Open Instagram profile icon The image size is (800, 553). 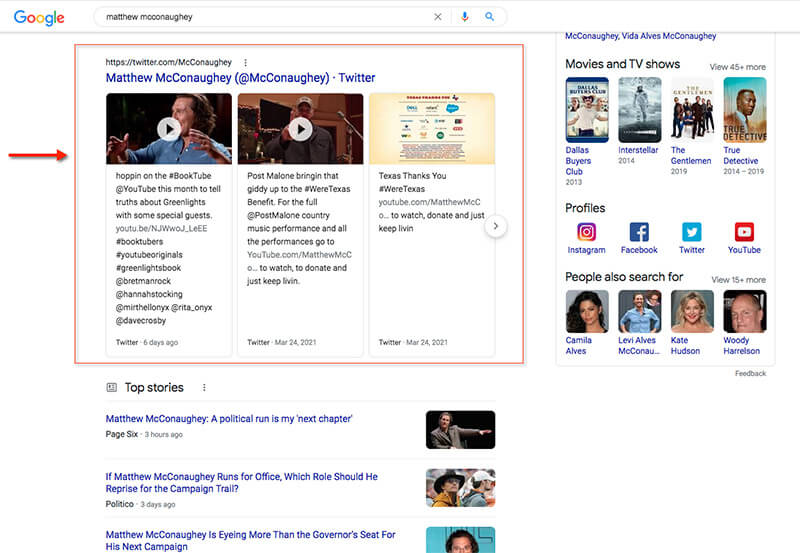pyautogui.click(x=586, y=232)
